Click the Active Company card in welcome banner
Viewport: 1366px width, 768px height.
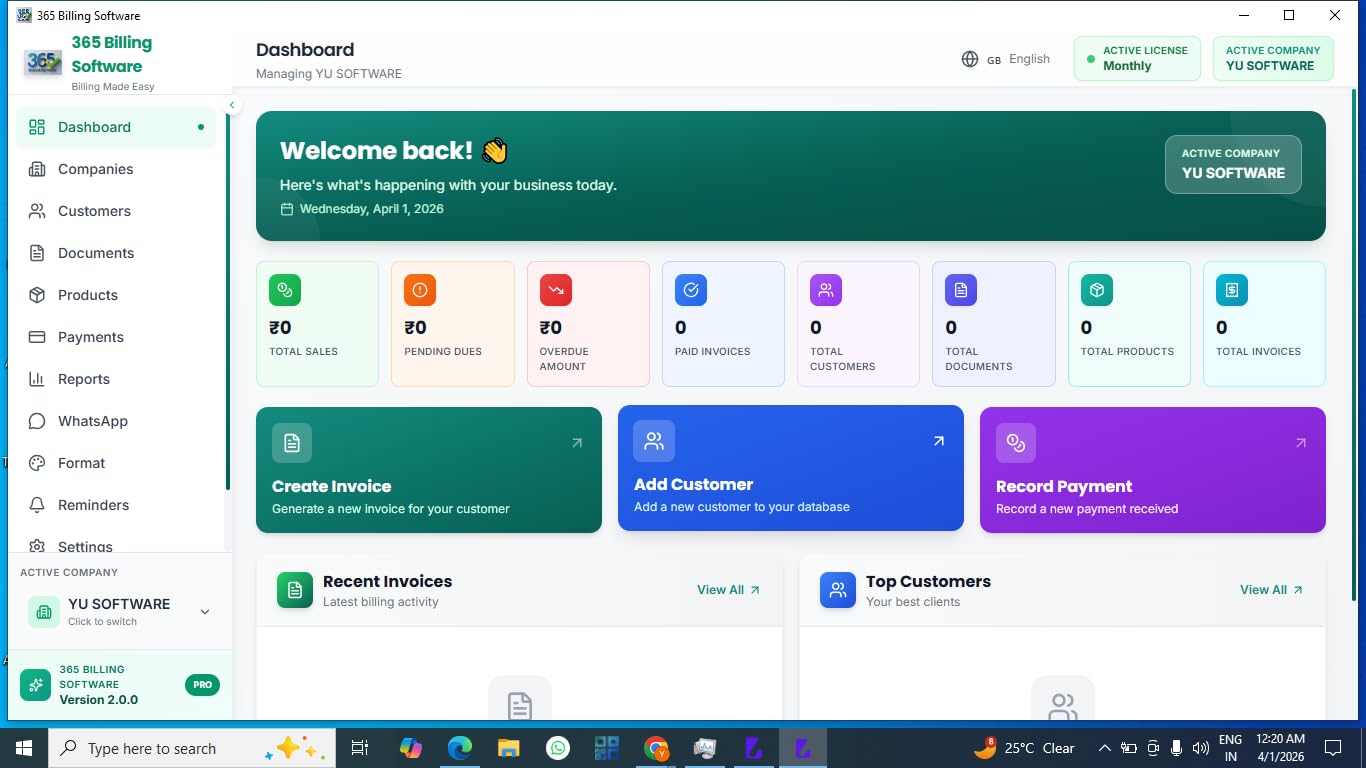(x=1233, y=164)
